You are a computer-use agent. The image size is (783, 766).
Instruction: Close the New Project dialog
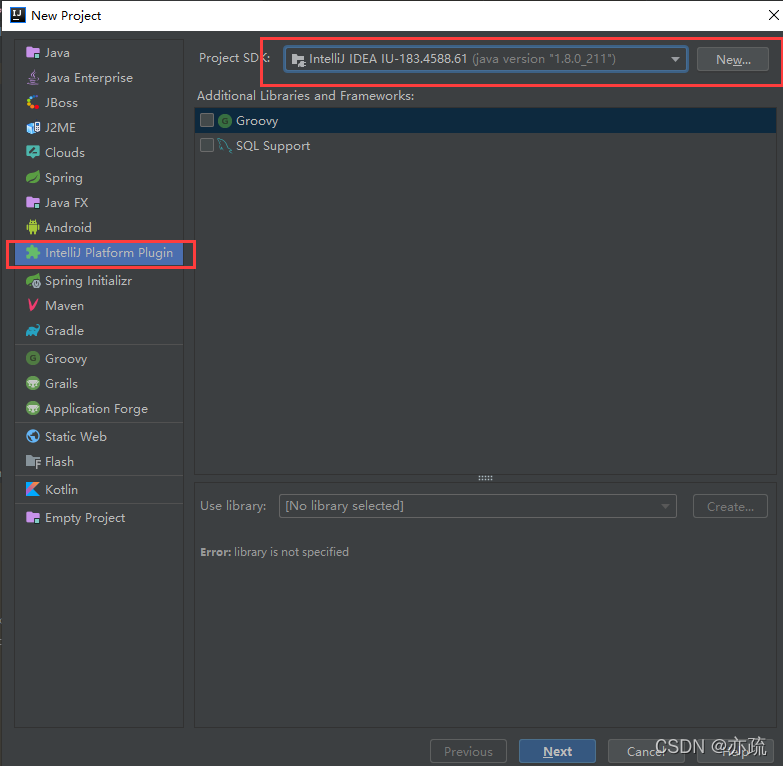coord(774,15)
